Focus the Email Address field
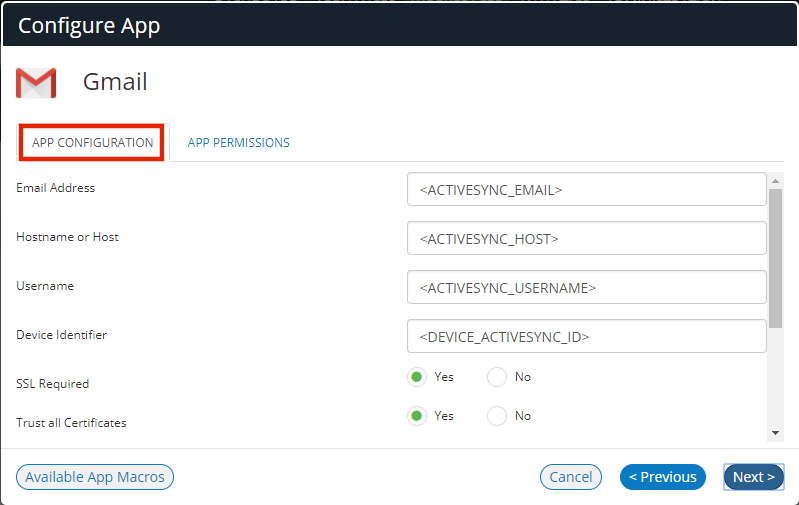The width and height of the screenshot is (799, 505). (x=587, y=189)
